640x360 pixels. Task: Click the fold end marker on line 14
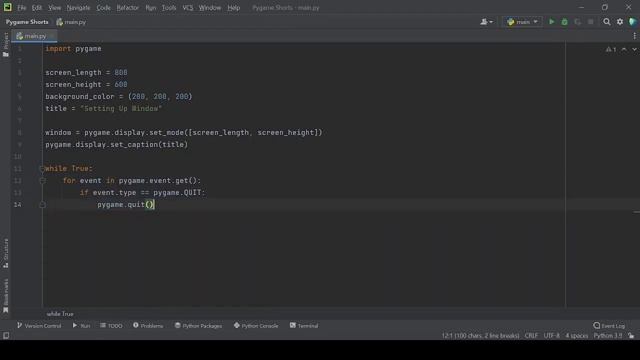pos(42,204)
